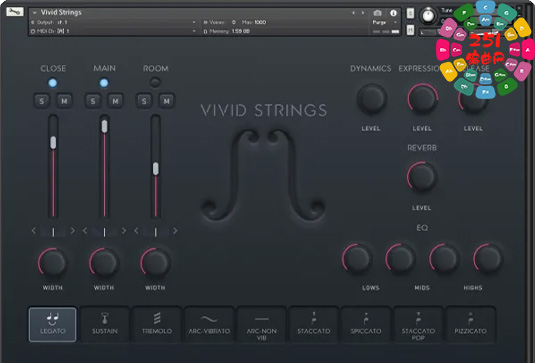Viewport: 535px width, 363px height.
Task: Enable the Room microphone LED
Action: point(155,83)
